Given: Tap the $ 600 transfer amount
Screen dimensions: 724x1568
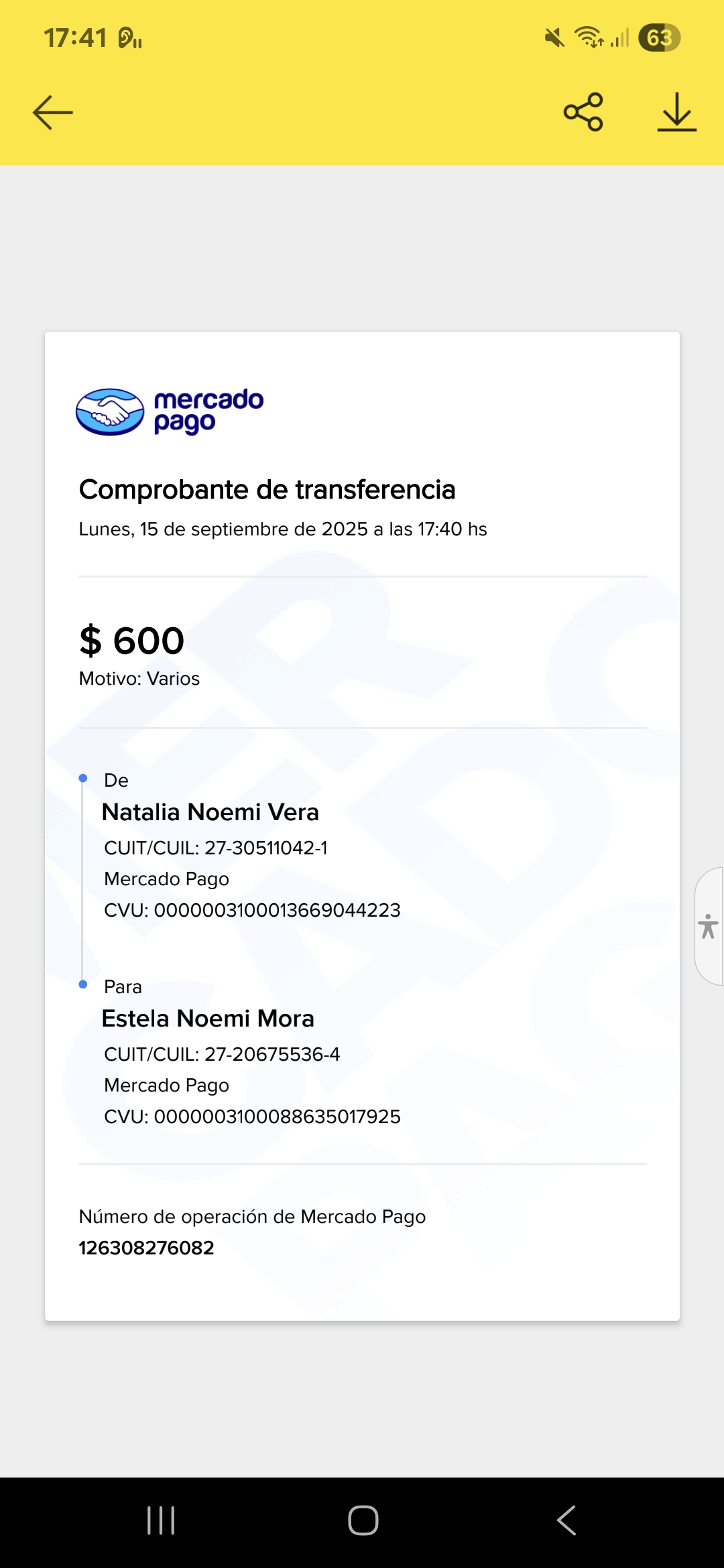Looking at the screenshot, I should coord(131,641).
